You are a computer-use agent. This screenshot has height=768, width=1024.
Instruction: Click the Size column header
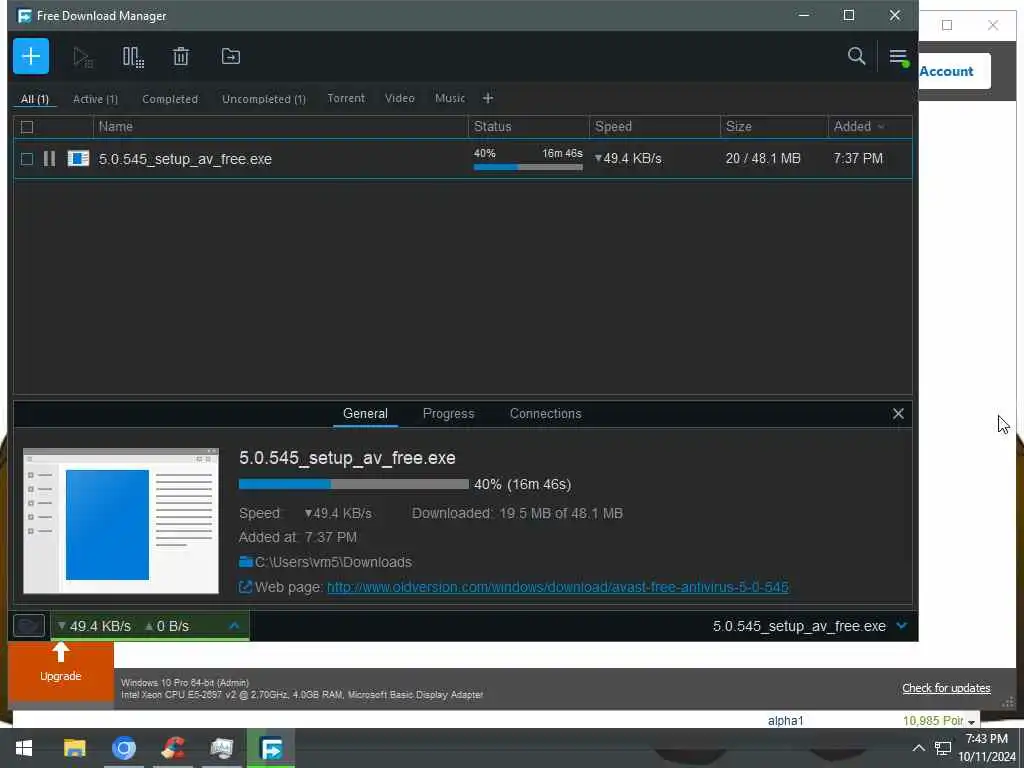(774, 127)
